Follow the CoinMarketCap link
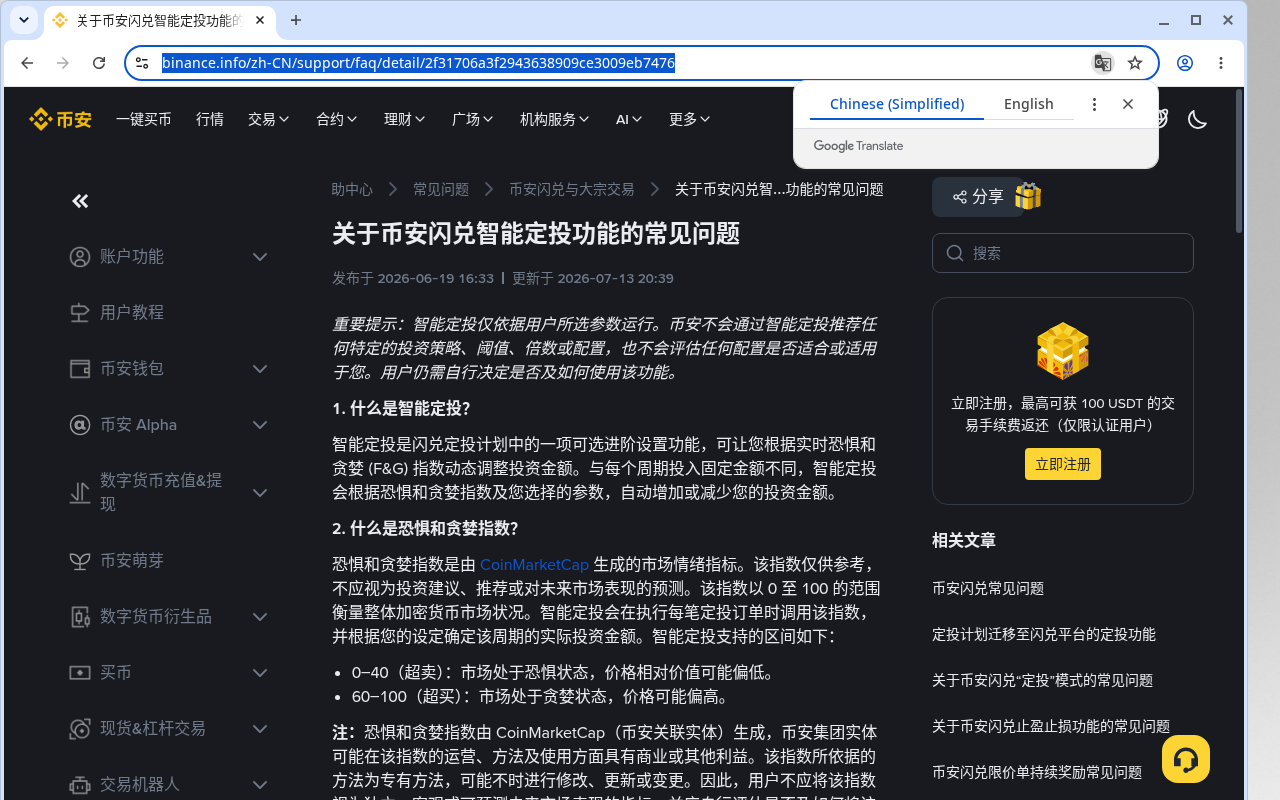This screenshot has width=1280, height=800. point(535,564)
